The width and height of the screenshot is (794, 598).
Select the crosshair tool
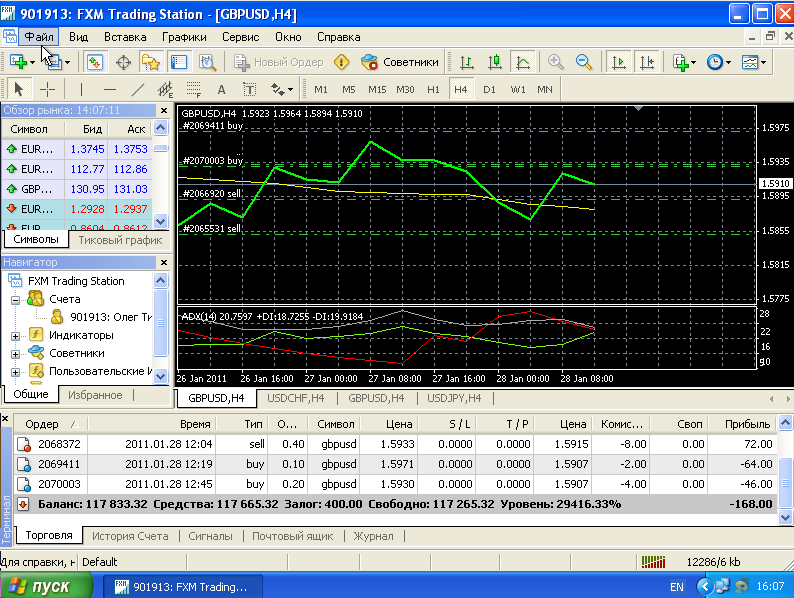pos(48,90)
